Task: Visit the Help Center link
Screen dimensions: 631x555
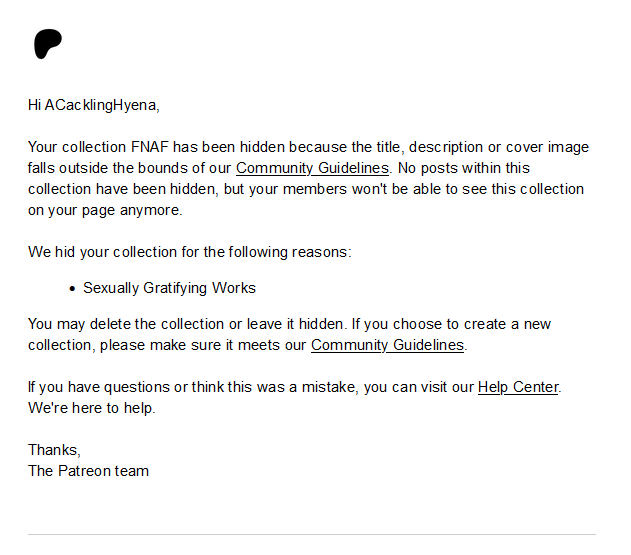Action: tap(518, 387)
